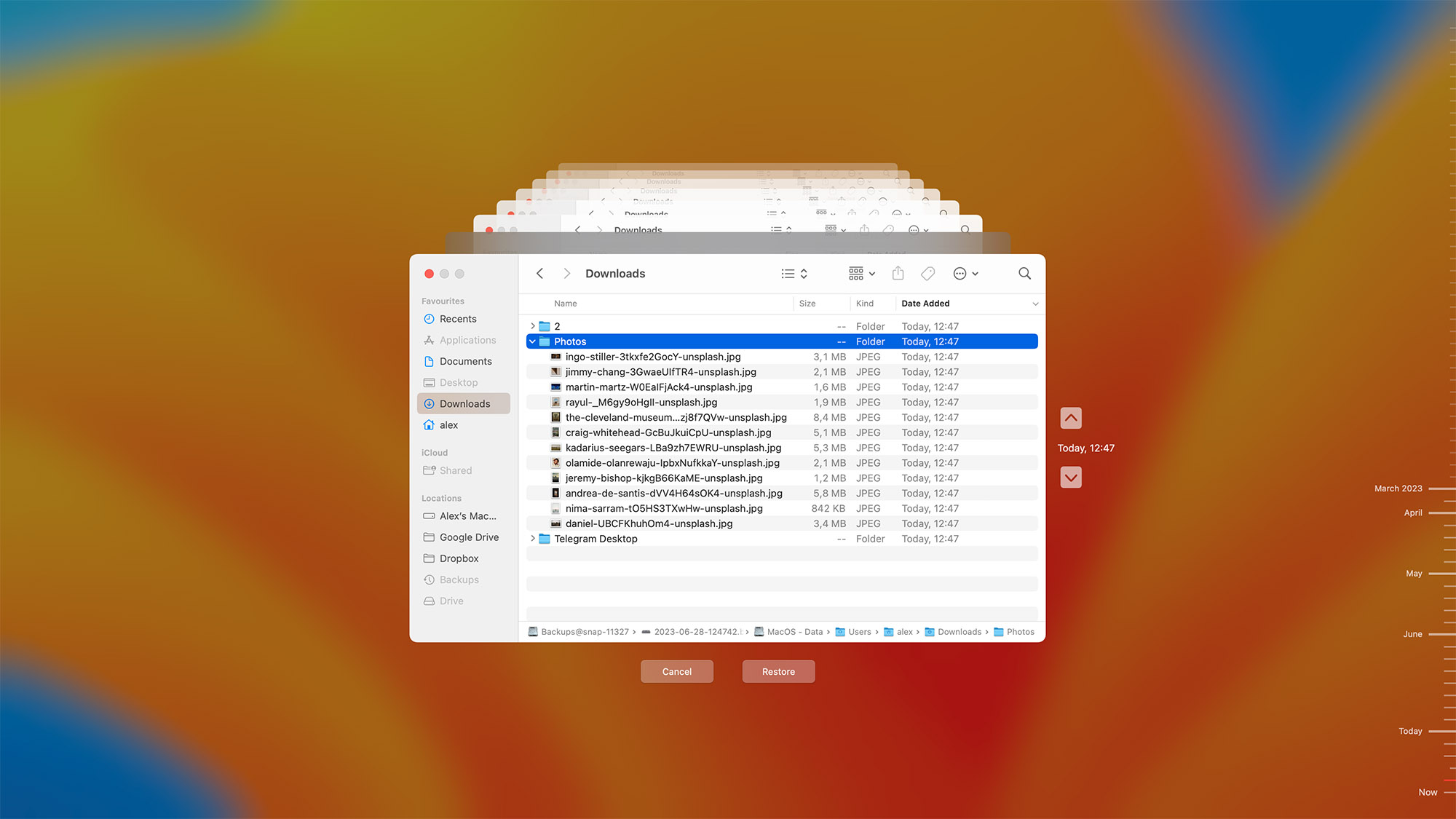Click the Search icon in toolbar
The image size is (1456, 819).
[x=1024, y=273]
